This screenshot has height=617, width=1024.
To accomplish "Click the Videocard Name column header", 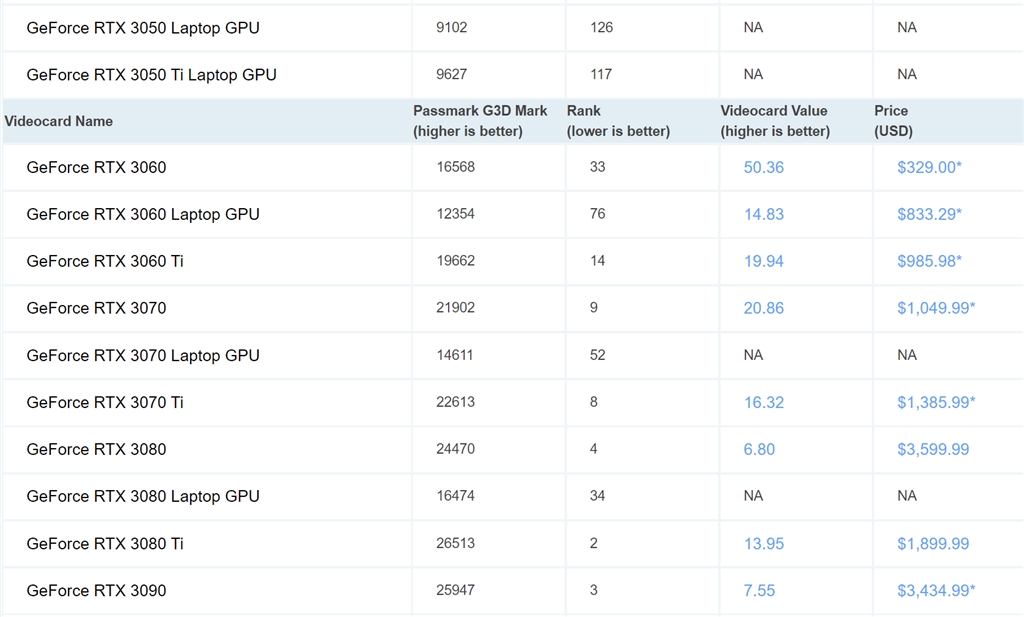I will tap(58, 121).
